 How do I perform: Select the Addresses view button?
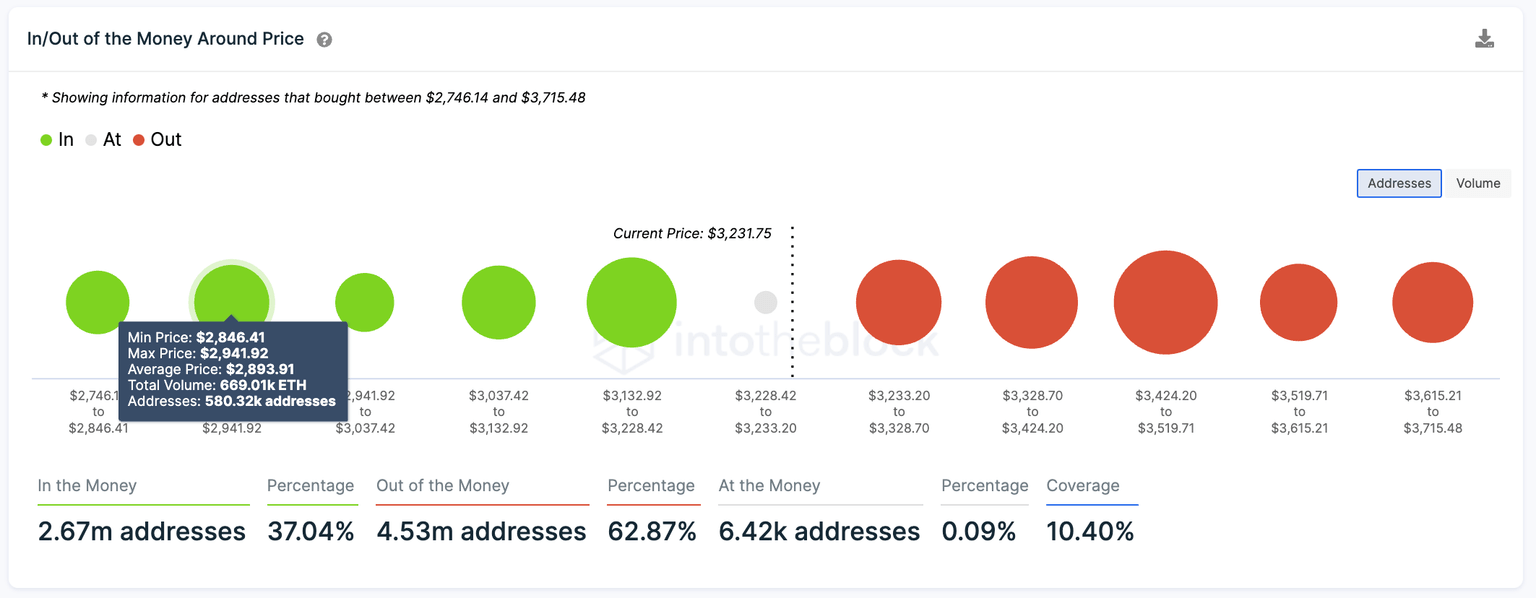(x=1398, y=183)
